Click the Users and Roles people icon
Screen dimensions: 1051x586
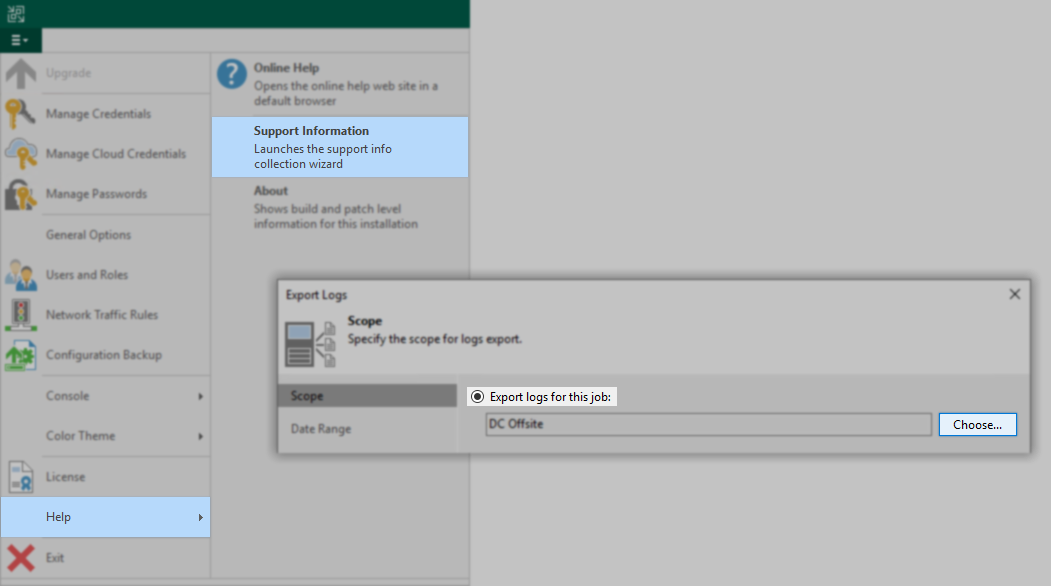point(21,275)
